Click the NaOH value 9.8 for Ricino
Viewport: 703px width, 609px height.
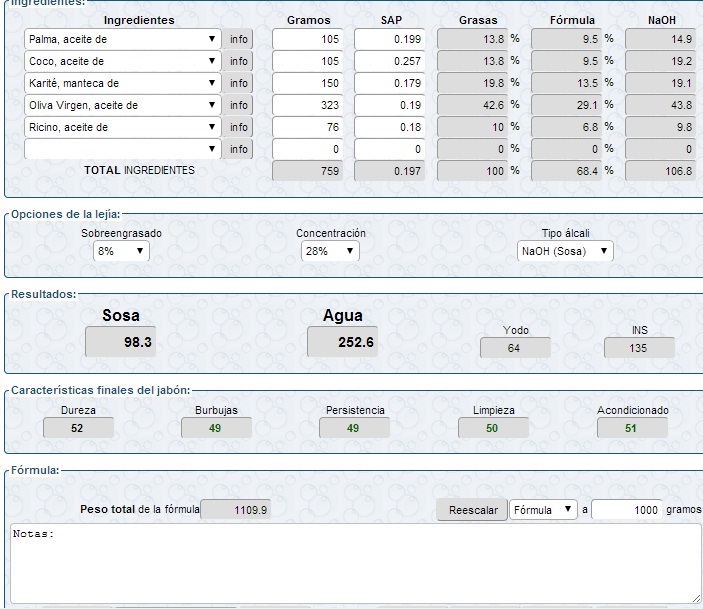661,127
